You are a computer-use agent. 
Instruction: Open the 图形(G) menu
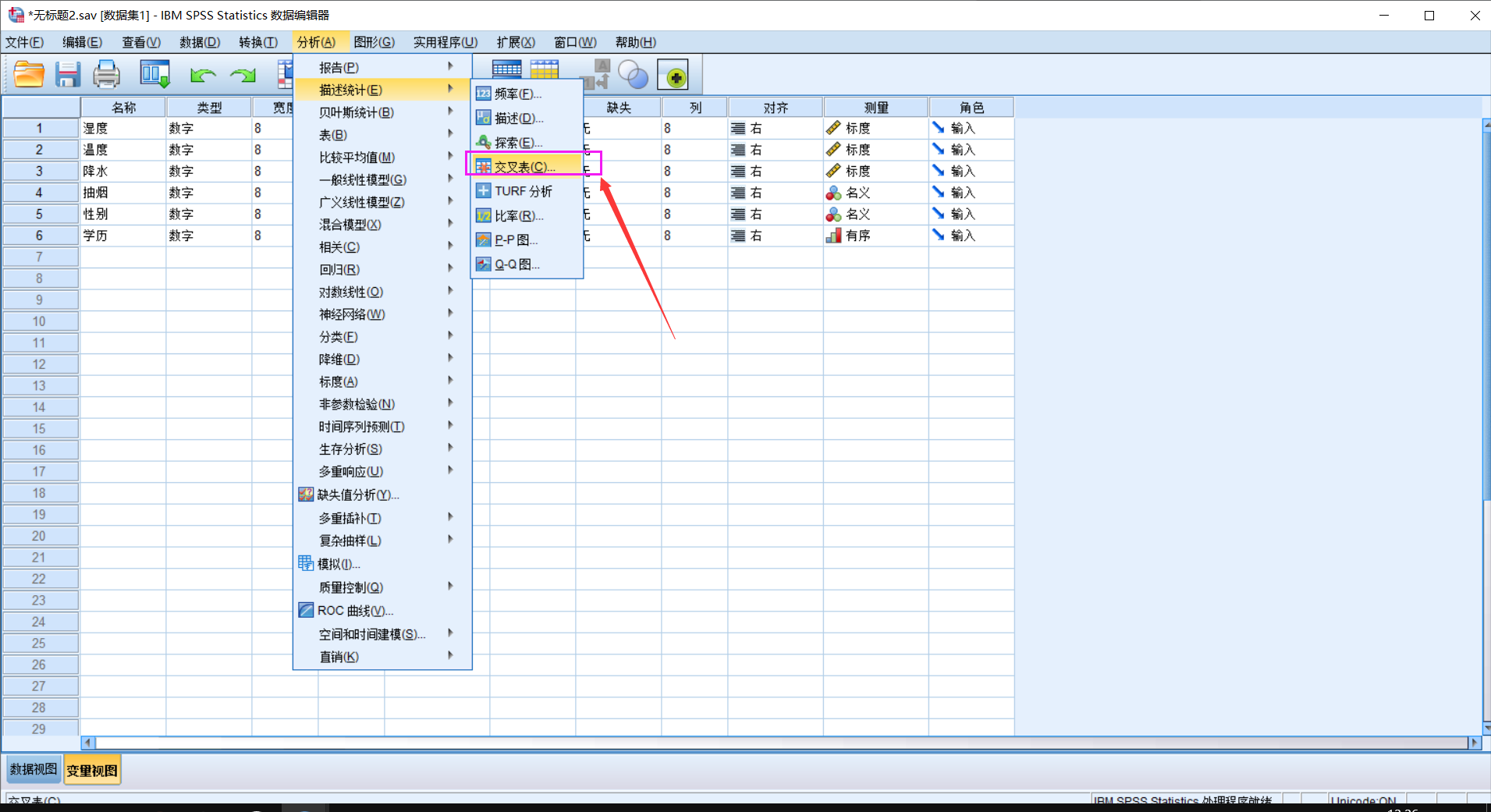pyautogui.click(x=374, y=42)
